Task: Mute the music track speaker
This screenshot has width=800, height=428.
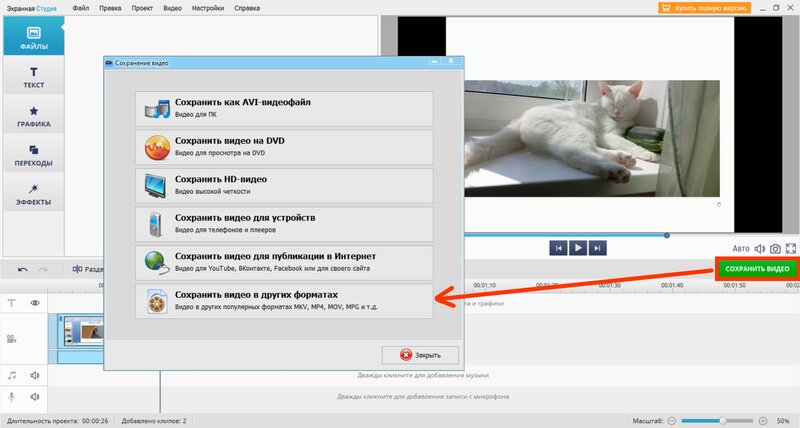Action: [x=35, y=375]
